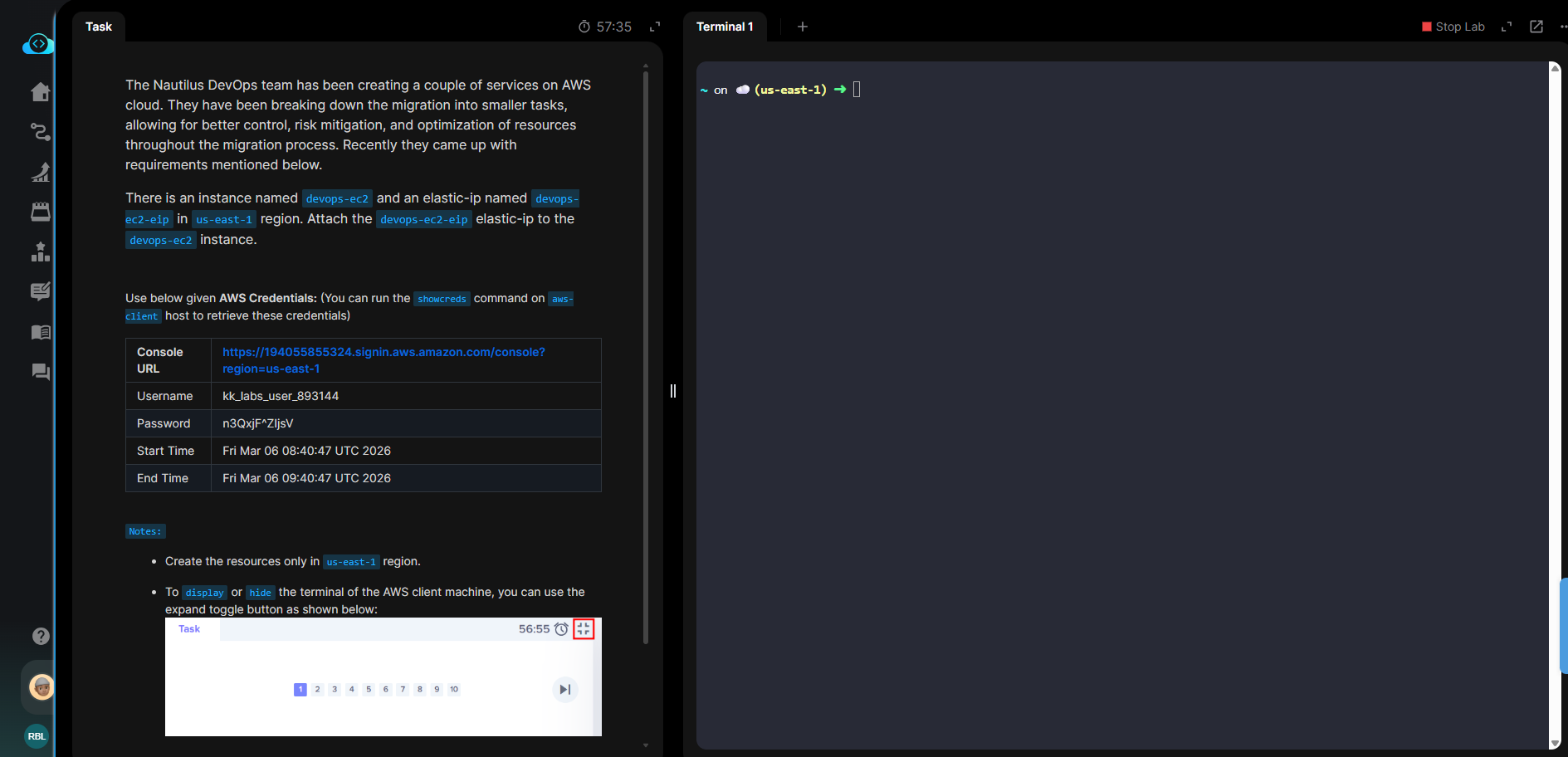This screenshot has width=1568, height=757.
Task: Click the Start Time value cell
Action: pos(406,451)
